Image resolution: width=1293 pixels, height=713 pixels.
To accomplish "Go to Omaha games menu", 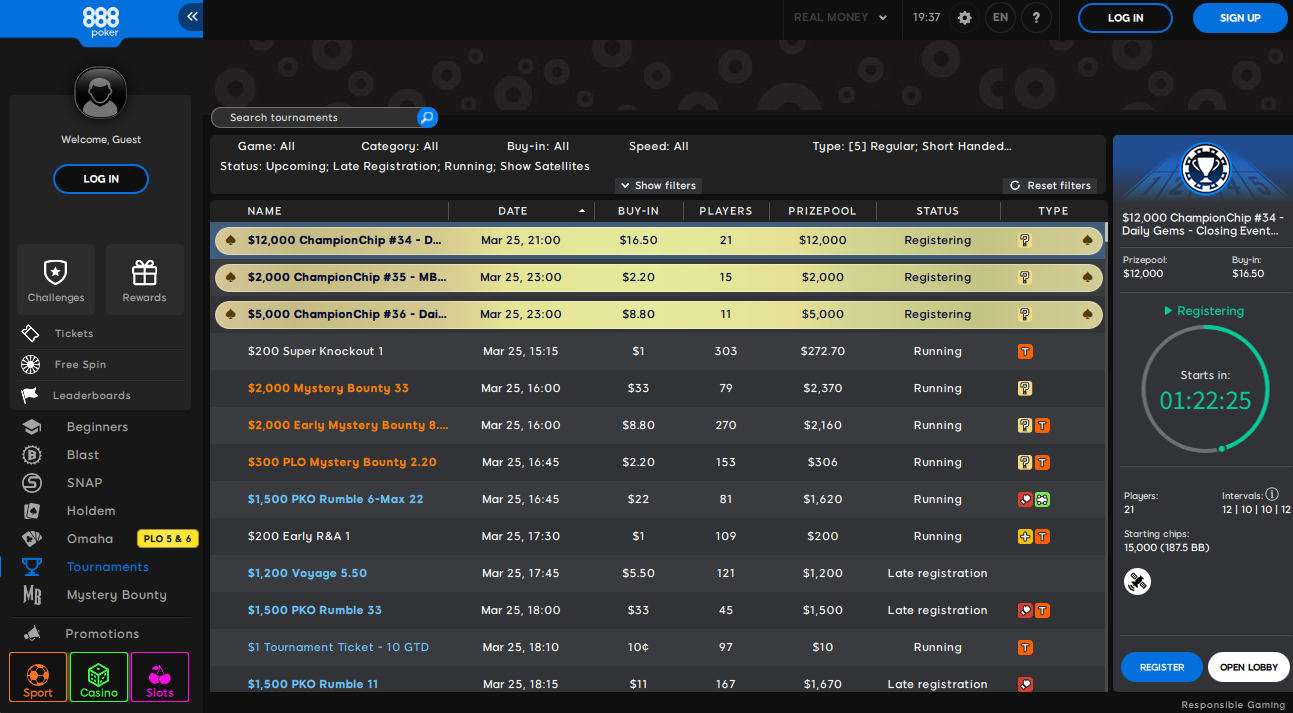I will 90,539.
